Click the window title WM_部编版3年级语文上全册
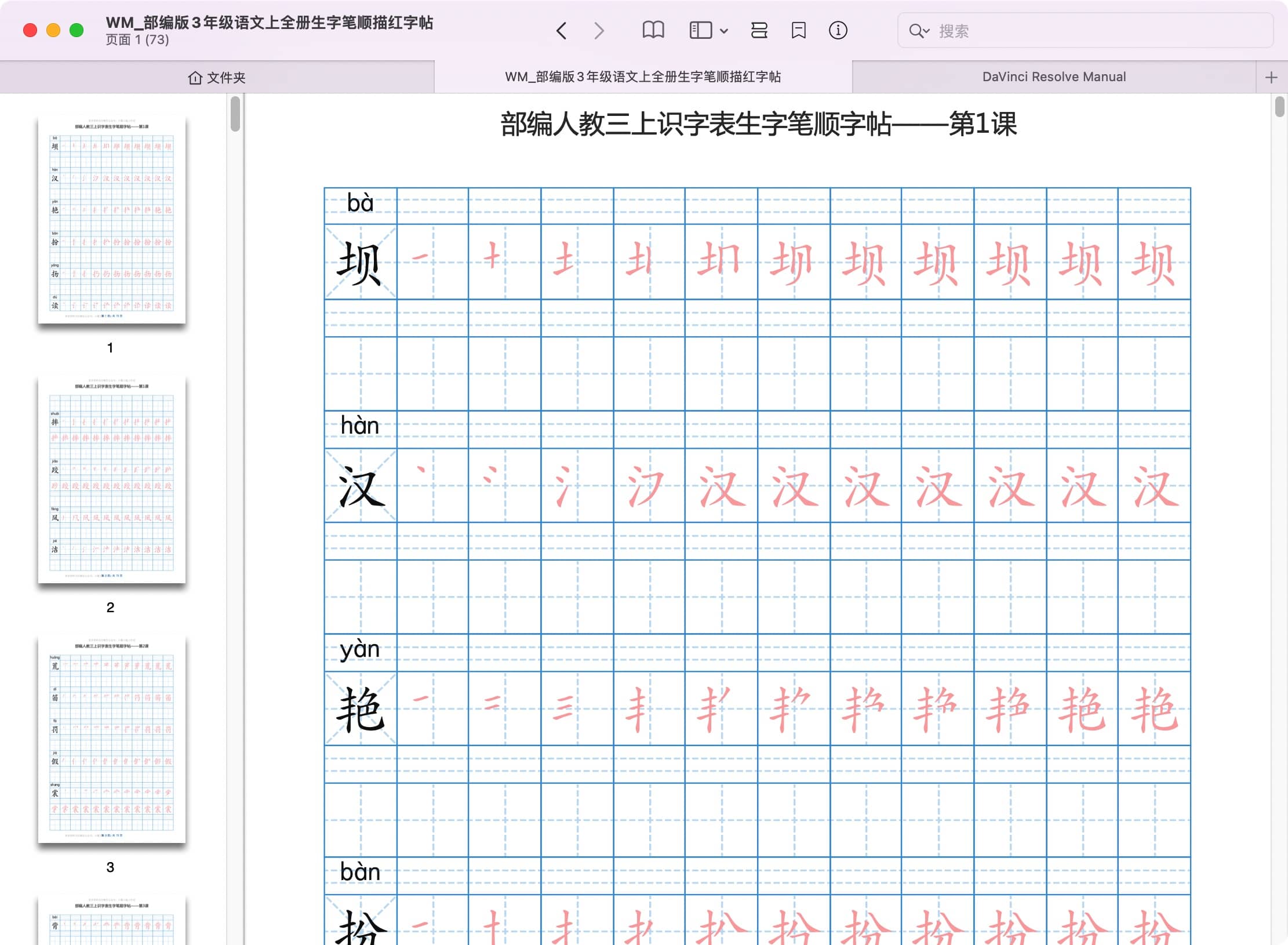Screen dimensions: 1288x945 (x=269, y=23)
